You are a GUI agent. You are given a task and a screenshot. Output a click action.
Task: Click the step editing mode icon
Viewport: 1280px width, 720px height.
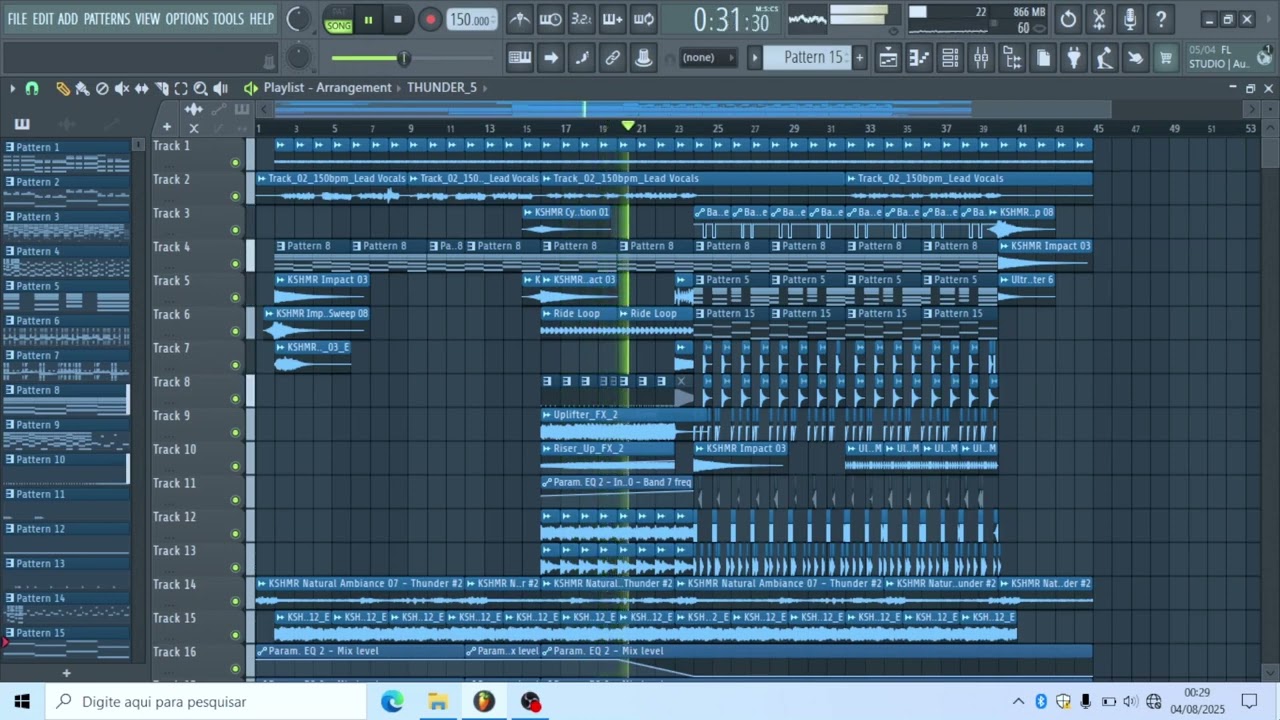tap(582, 58)
